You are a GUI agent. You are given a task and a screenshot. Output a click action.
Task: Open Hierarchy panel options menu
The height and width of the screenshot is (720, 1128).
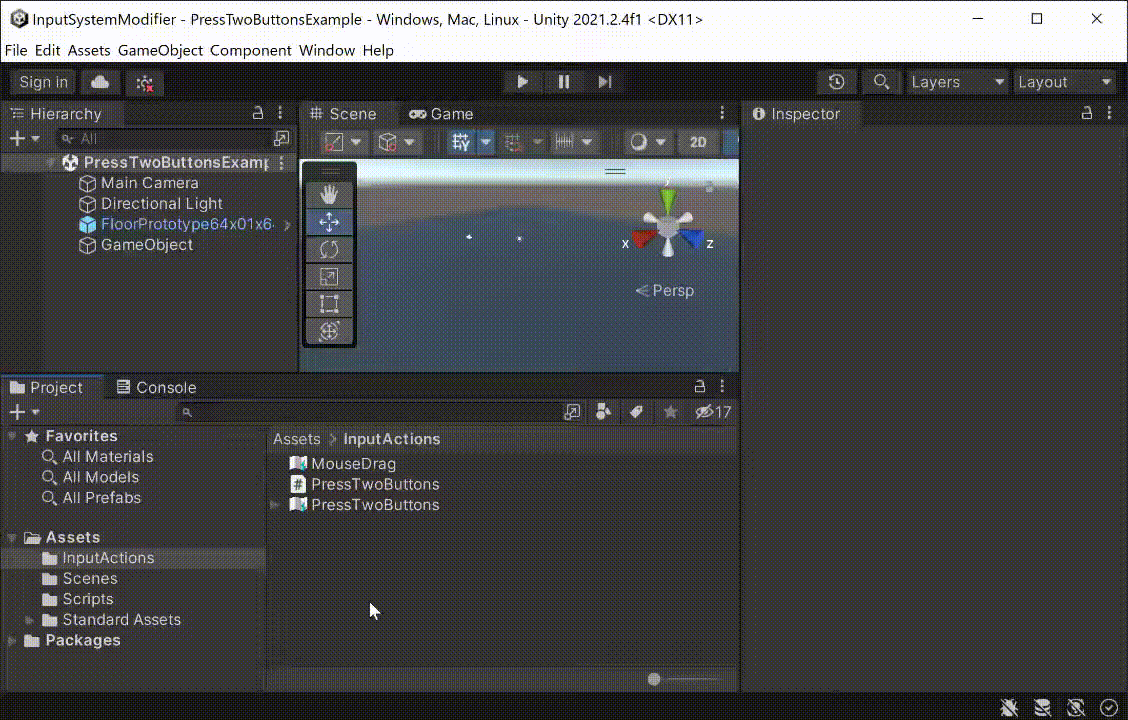pos(281,113)
